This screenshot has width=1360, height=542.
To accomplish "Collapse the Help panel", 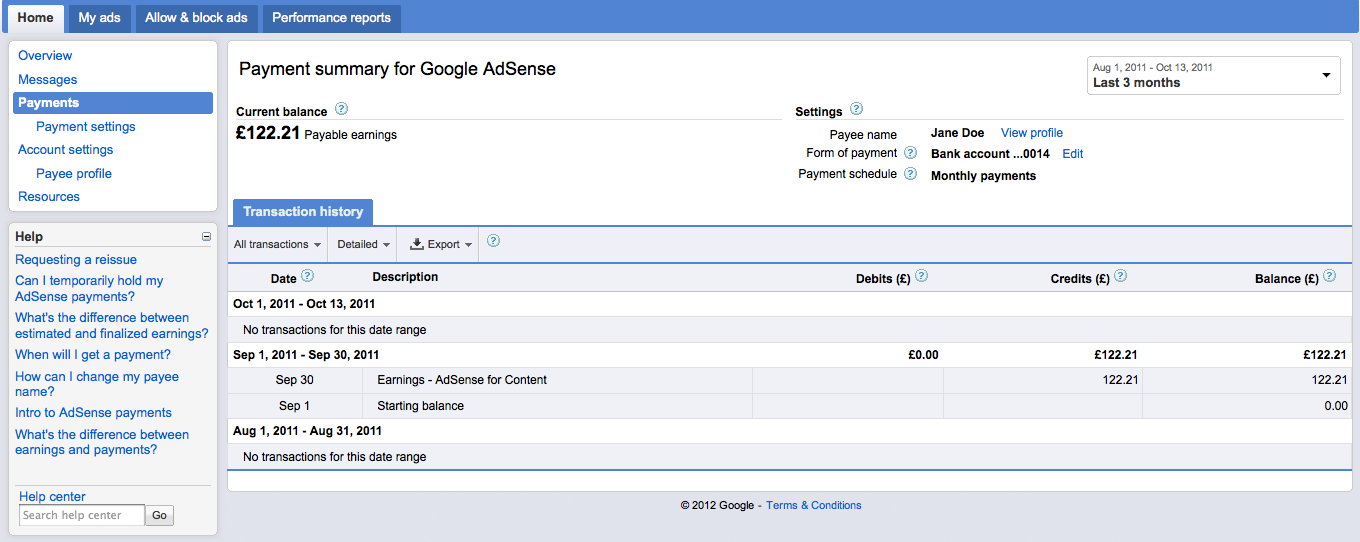I will coord(206,237).
